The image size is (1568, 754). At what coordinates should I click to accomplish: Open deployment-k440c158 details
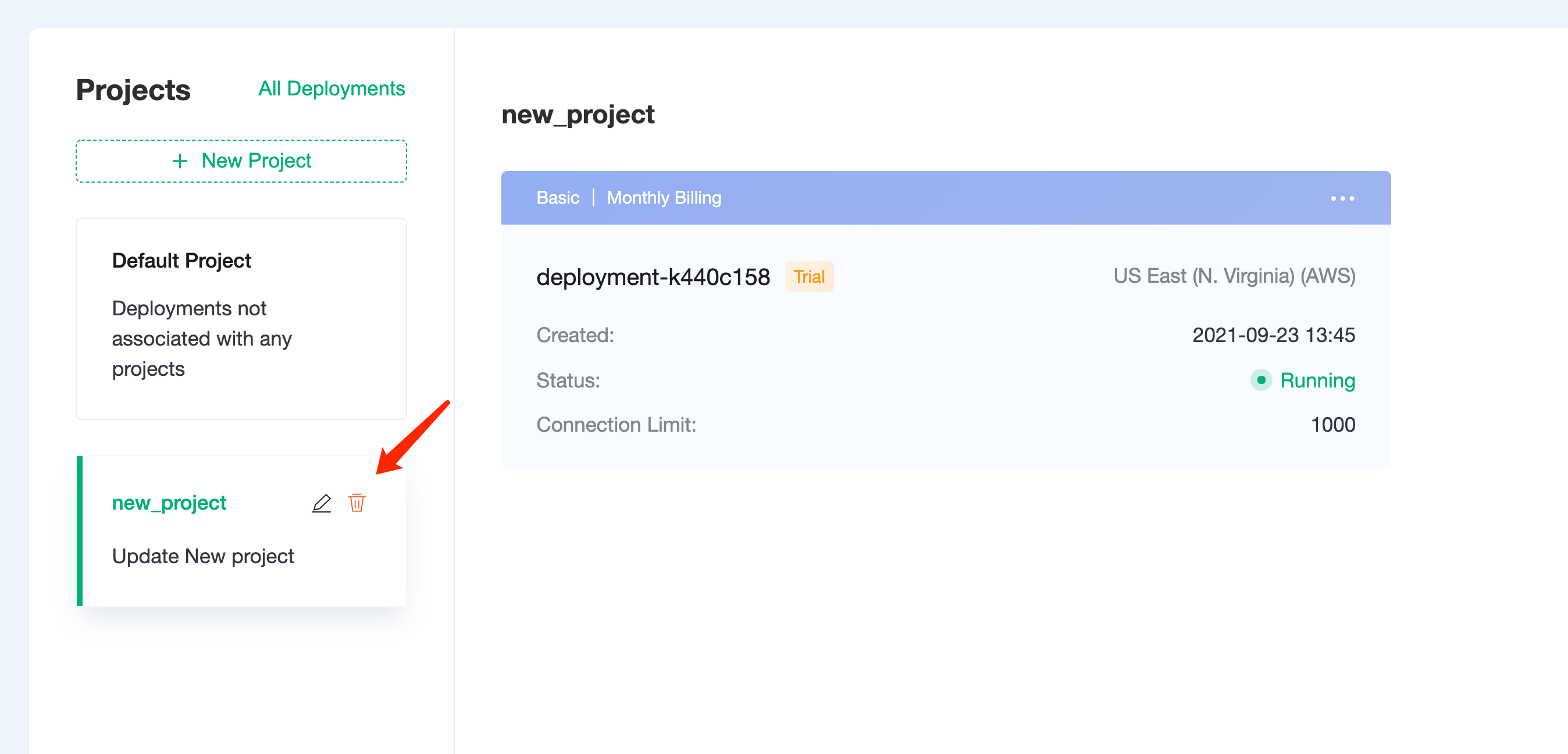pyautogui.click(x=653, y=277)
